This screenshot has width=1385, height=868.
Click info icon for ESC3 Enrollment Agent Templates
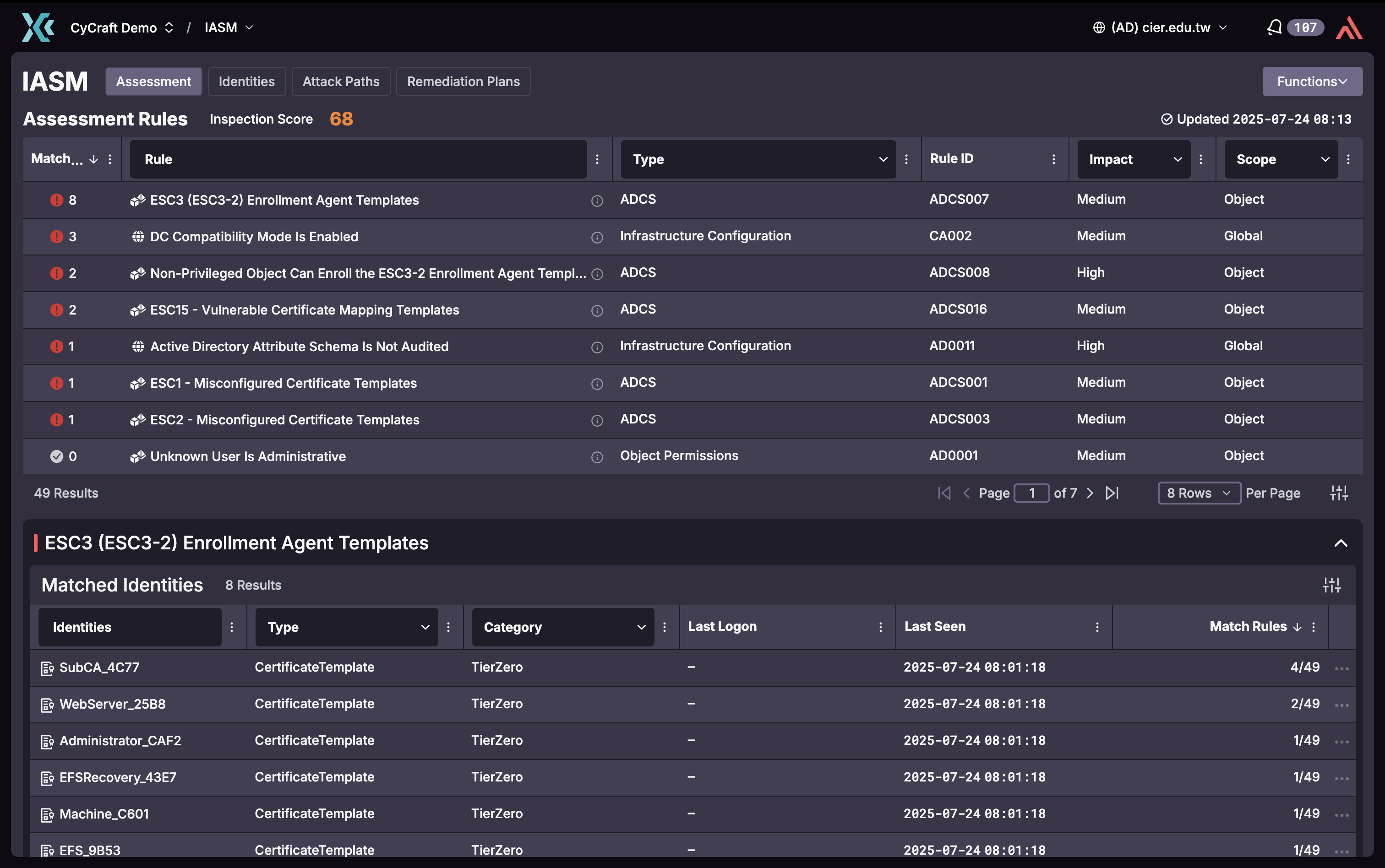(597, 201)
